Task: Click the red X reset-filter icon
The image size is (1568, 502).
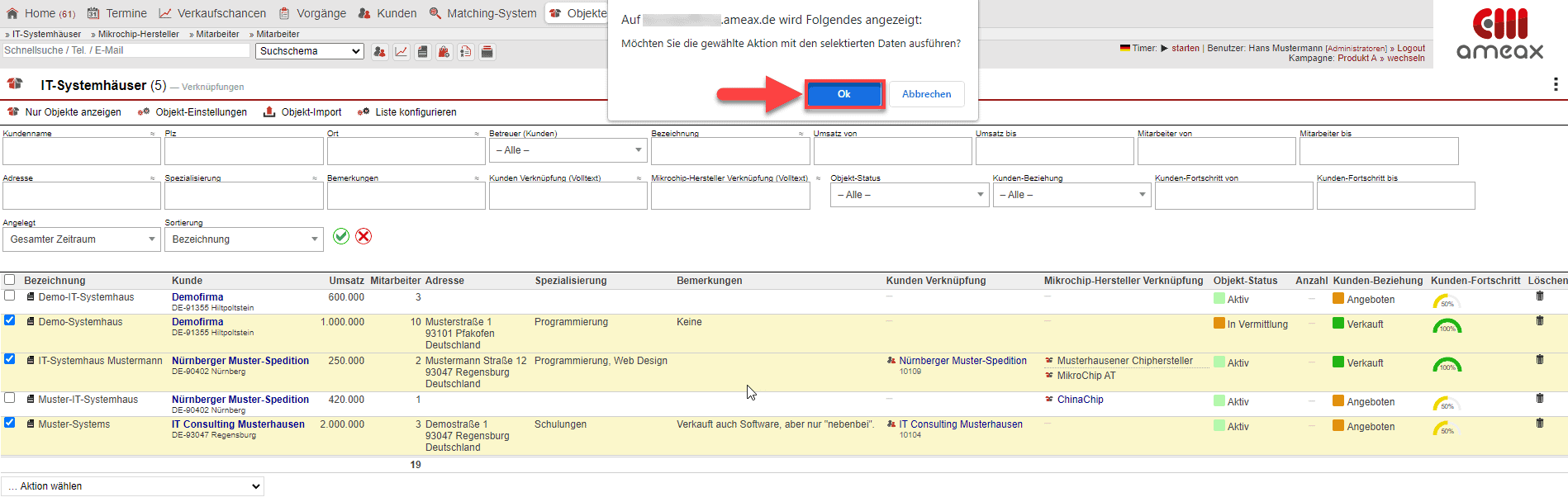Action: click(x=363, y=236)
